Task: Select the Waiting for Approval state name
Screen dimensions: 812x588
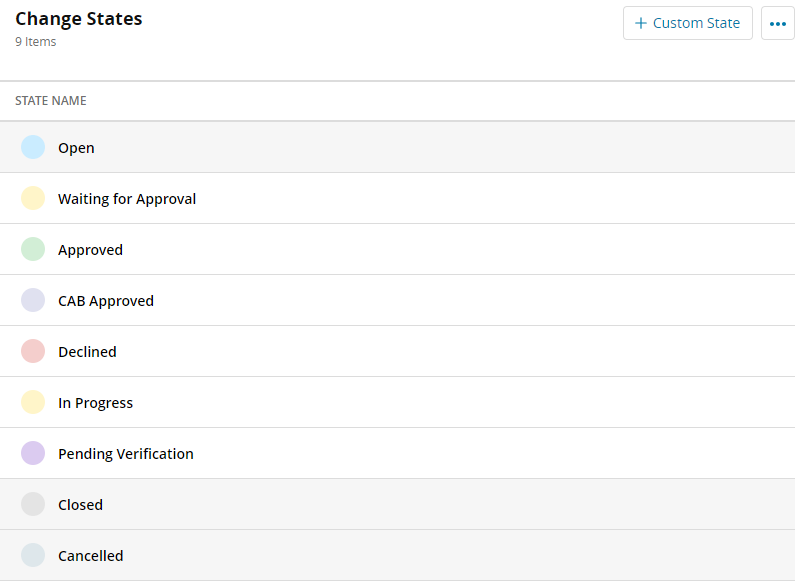Action: (x=127, y=199)
